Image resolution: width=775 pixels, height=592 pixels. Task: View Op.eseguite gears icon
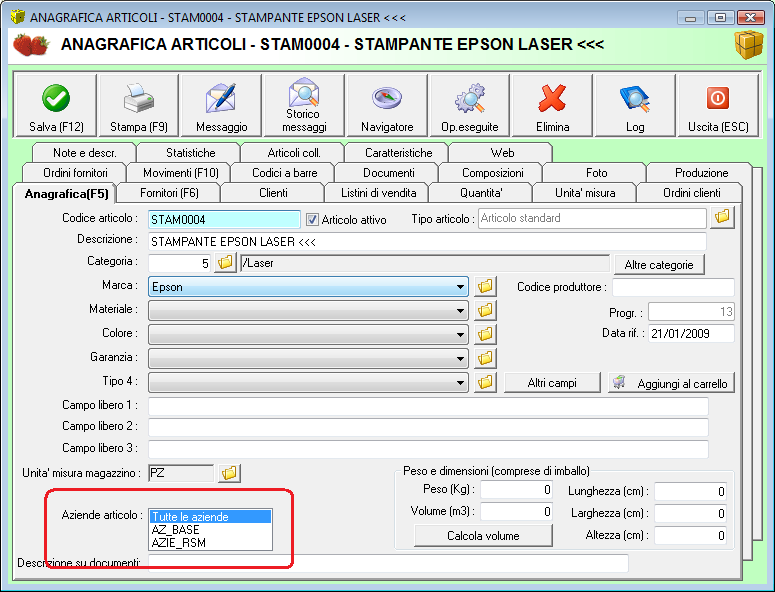point(470,105)
